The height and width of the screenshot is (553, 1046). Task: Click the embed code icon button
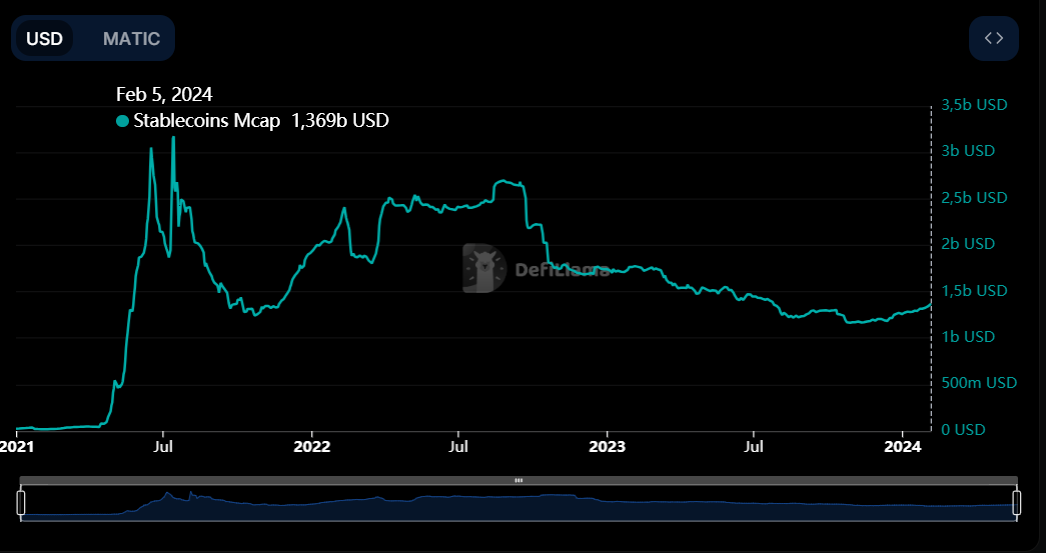pos(993,38)
